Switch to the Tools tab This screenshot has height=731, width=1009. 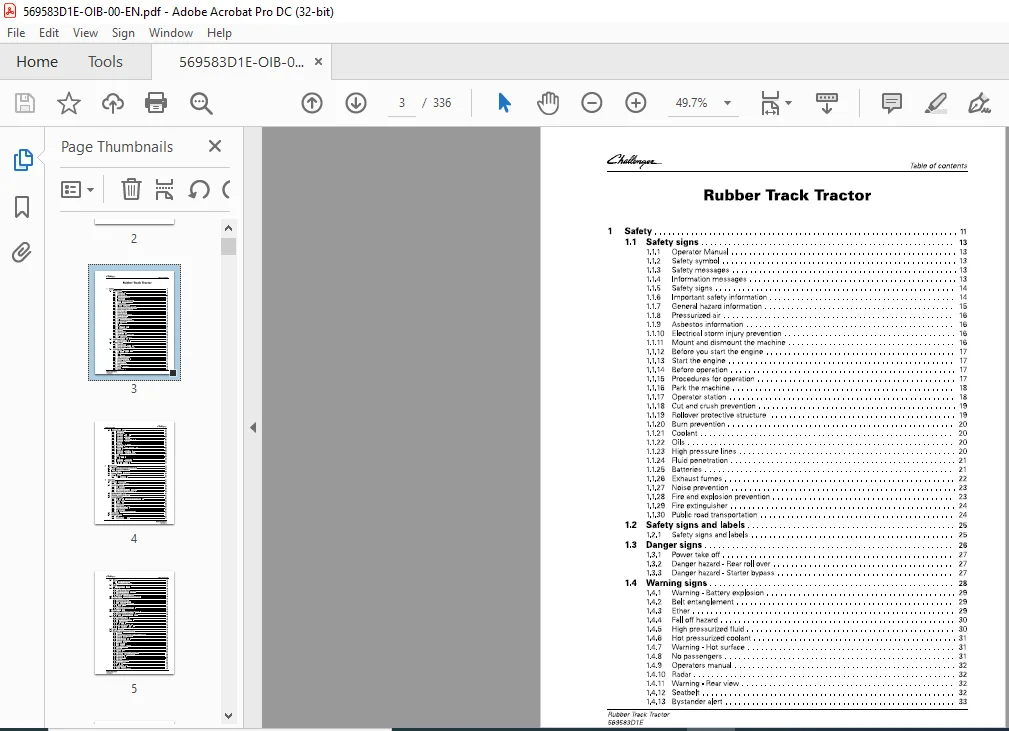105,62
